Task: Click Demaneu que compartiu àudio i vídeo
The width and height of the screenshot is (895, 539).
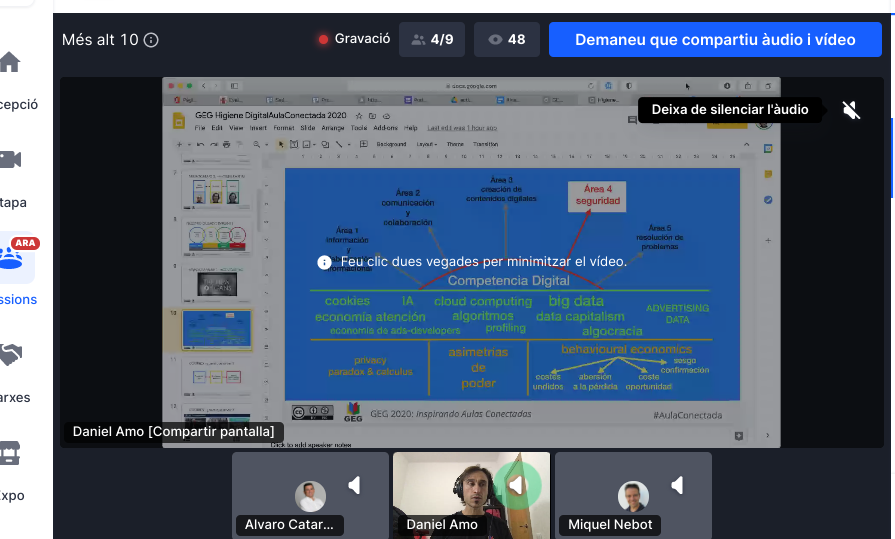Action: pos(715,39)
